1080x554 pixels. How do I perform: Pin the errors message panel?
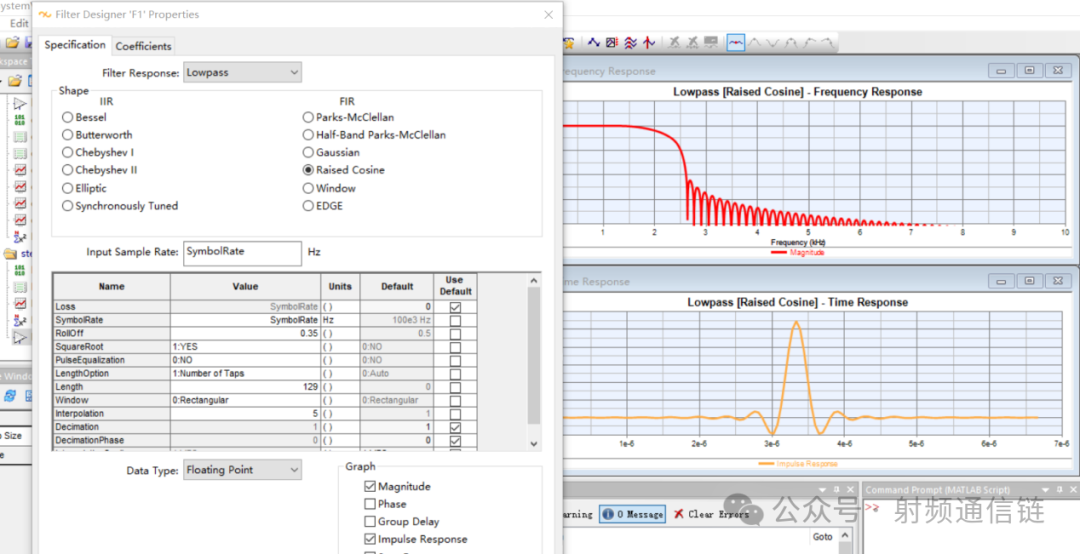(837, 489)
